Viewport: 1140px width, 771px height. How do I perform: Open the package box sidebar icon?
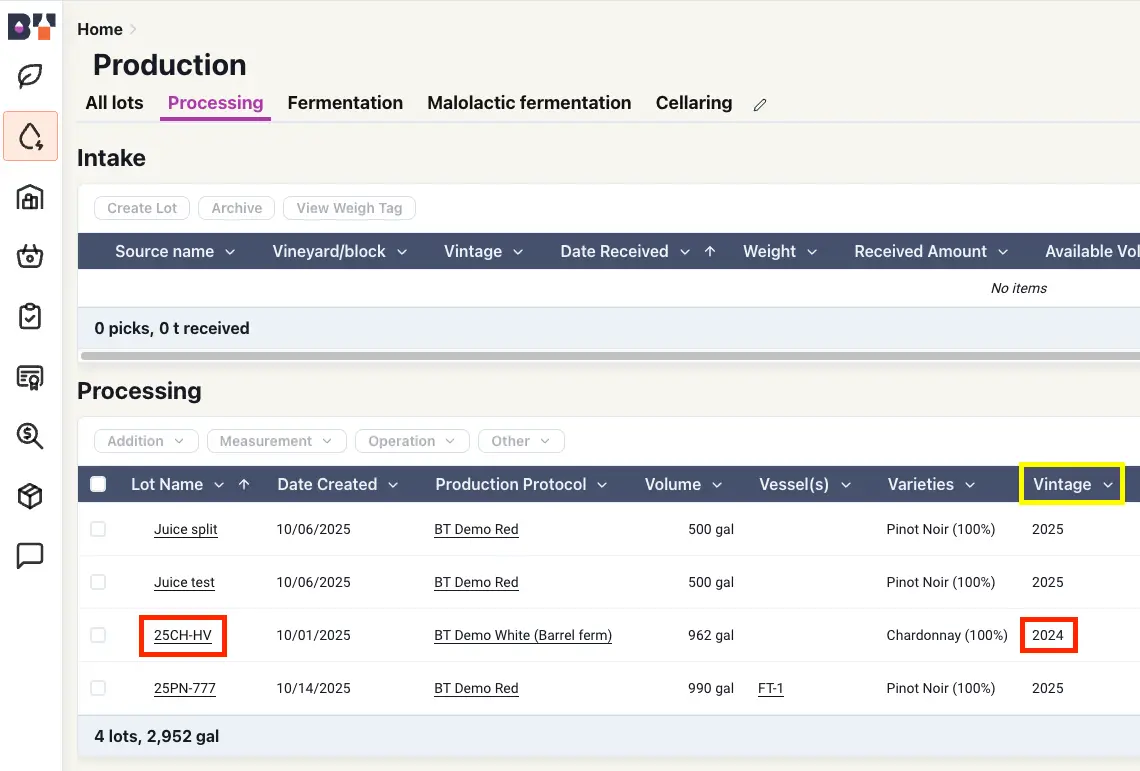pos(30,495)
